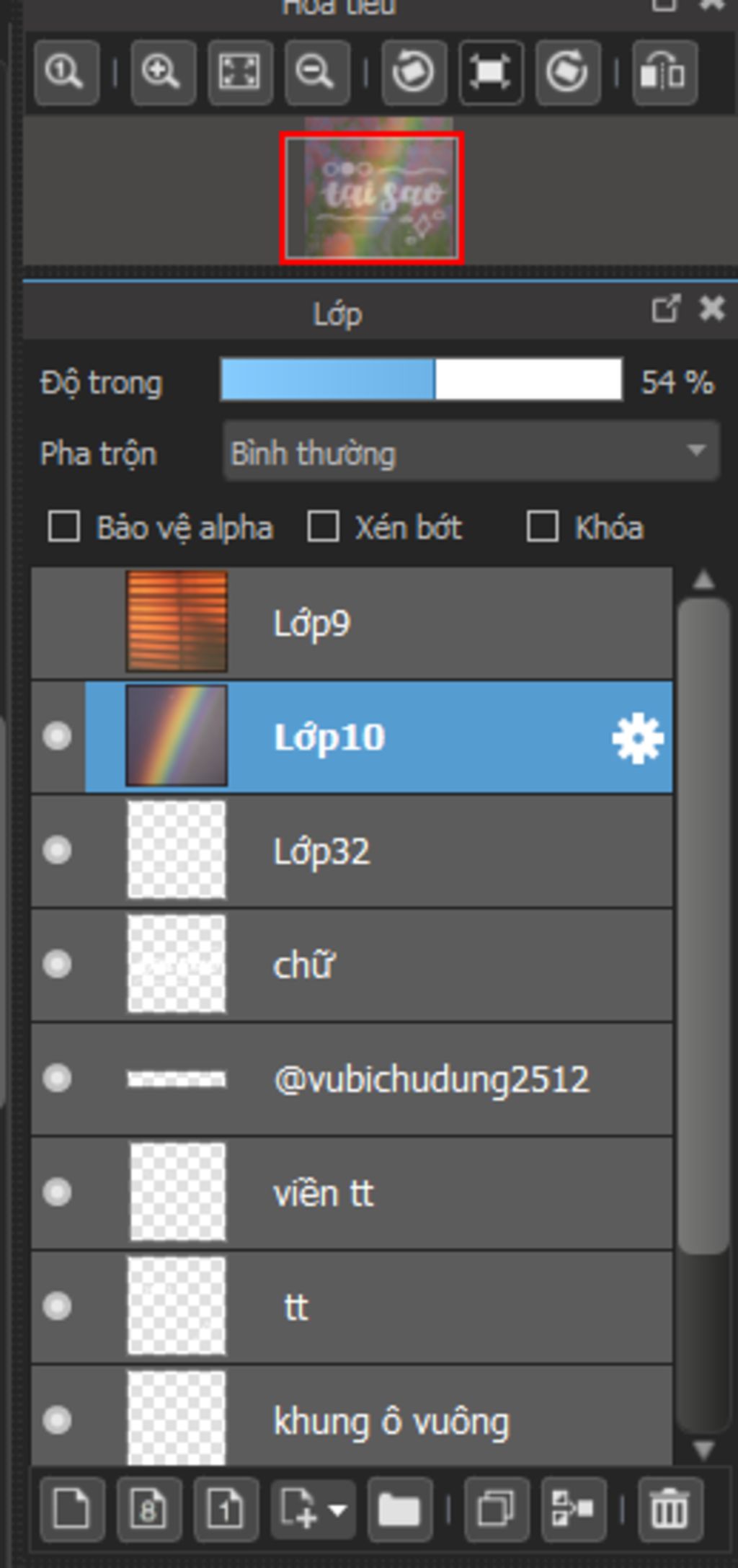738x1568 pixels.
Task: Click the zoom in magnifier icon
Action: pyautogui.click(x=163, y=73)
